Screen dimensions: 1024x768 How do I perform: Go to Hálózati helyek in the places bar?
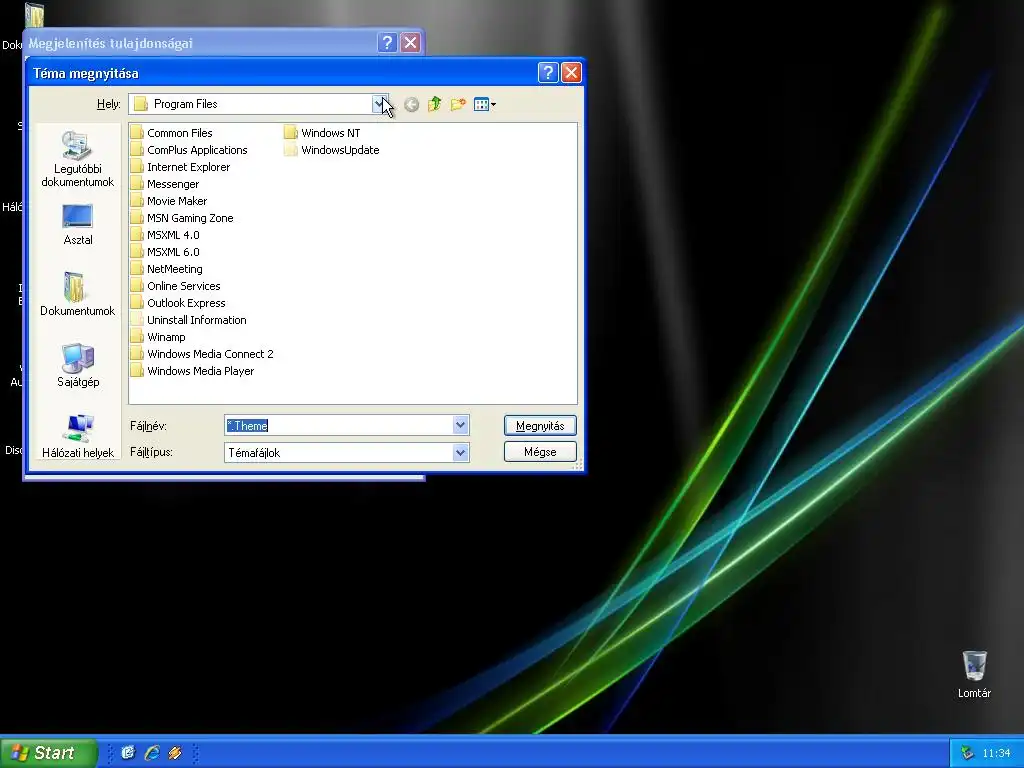[x=78, y=436]
